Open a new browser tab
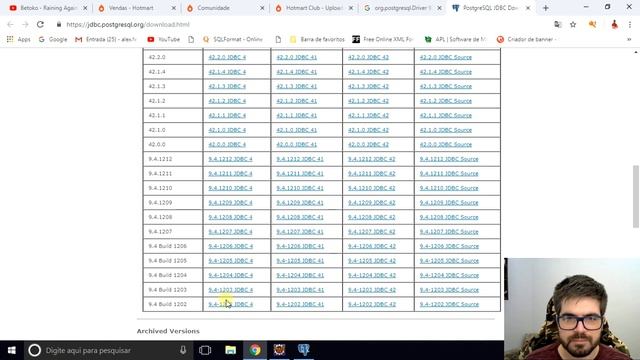The image size is (640, 360). click(x=546, y=8)
